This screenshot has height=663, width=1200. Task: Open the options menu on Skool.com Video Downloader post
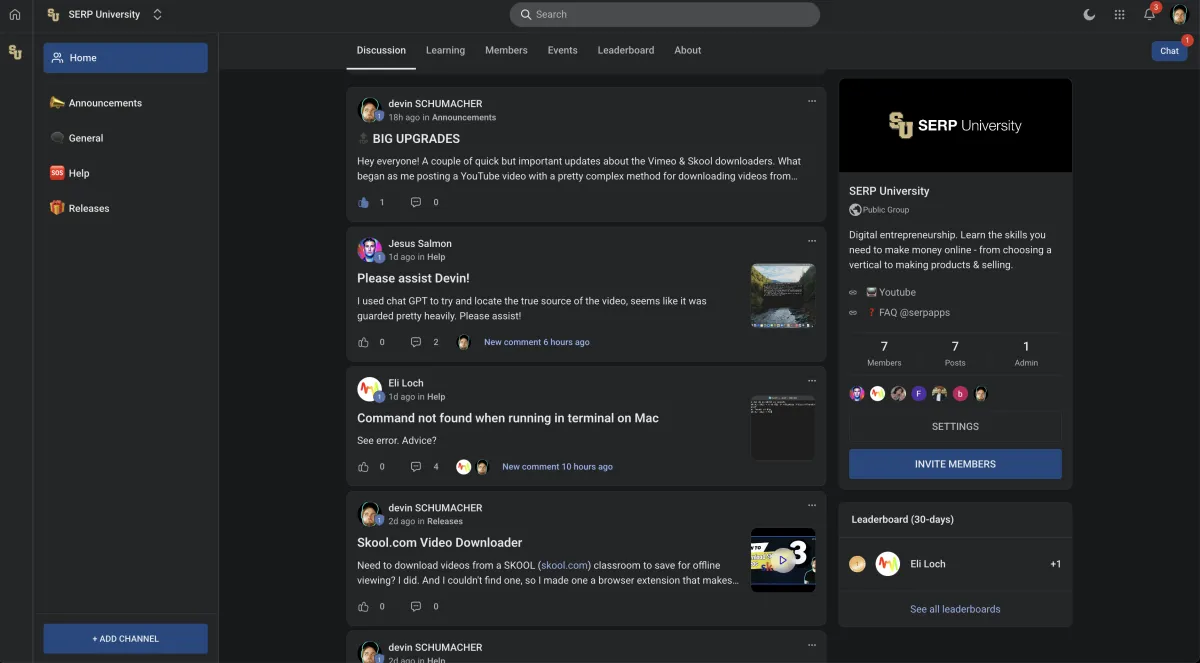(x=812, y=505)
